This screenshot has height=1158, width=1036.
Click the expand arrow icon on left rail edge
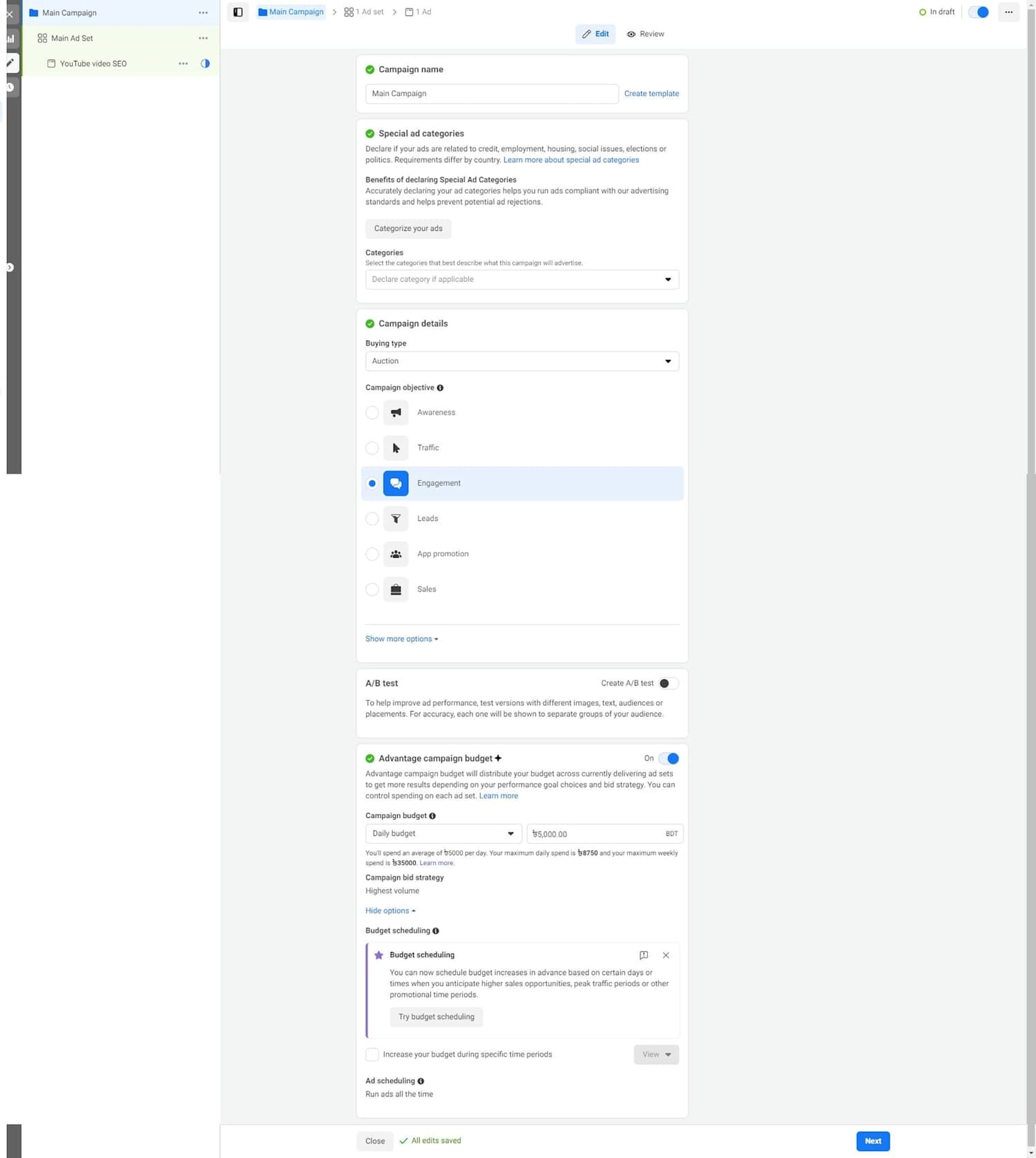(10, 267)
